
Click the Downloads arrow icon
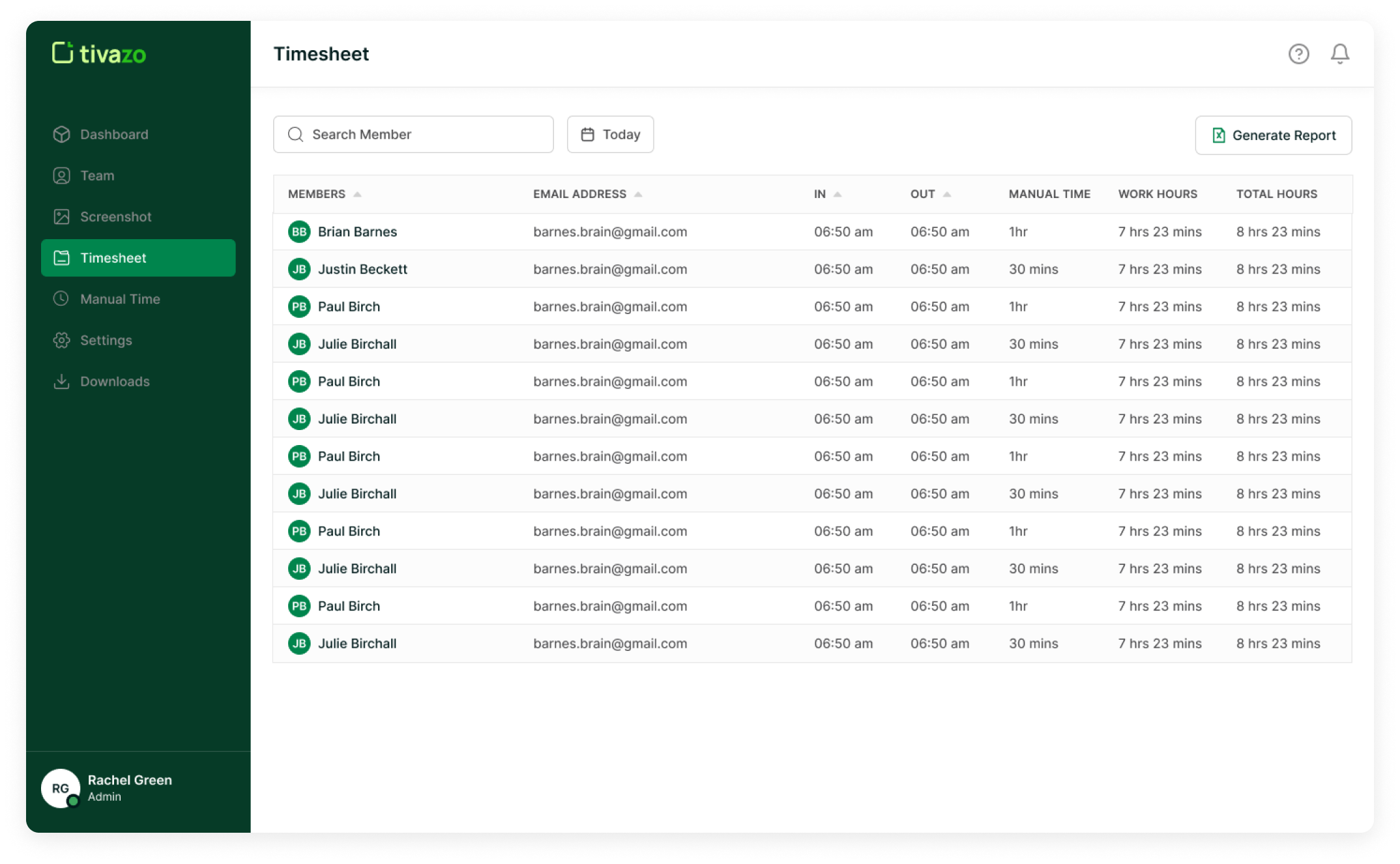tap(61, 381)
